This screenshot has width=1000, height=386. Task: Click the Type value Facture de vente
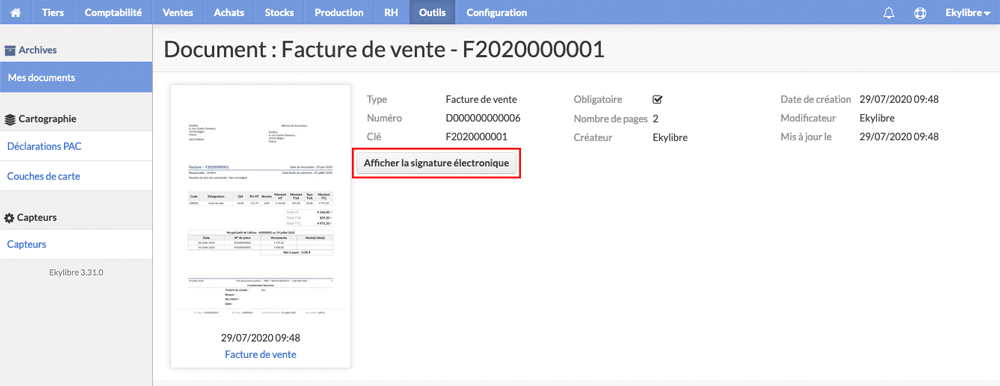click(481, 100)
